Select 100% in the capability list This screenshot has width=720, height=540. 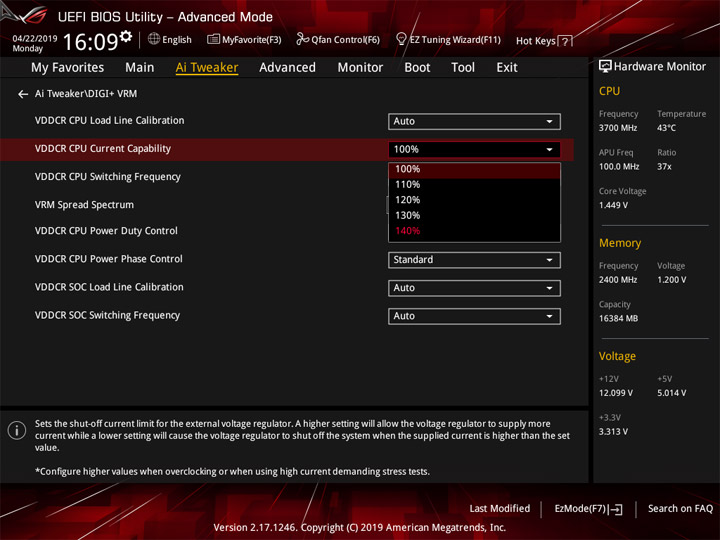coord(474,169)
